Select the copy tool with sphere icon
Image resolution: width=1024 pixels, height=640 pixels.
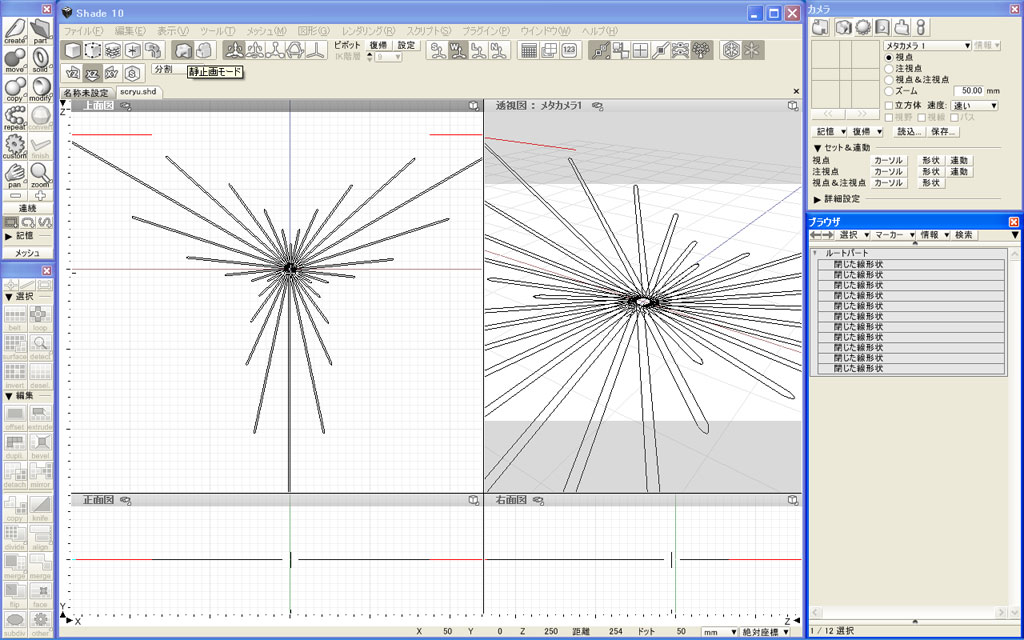(15, 89)
